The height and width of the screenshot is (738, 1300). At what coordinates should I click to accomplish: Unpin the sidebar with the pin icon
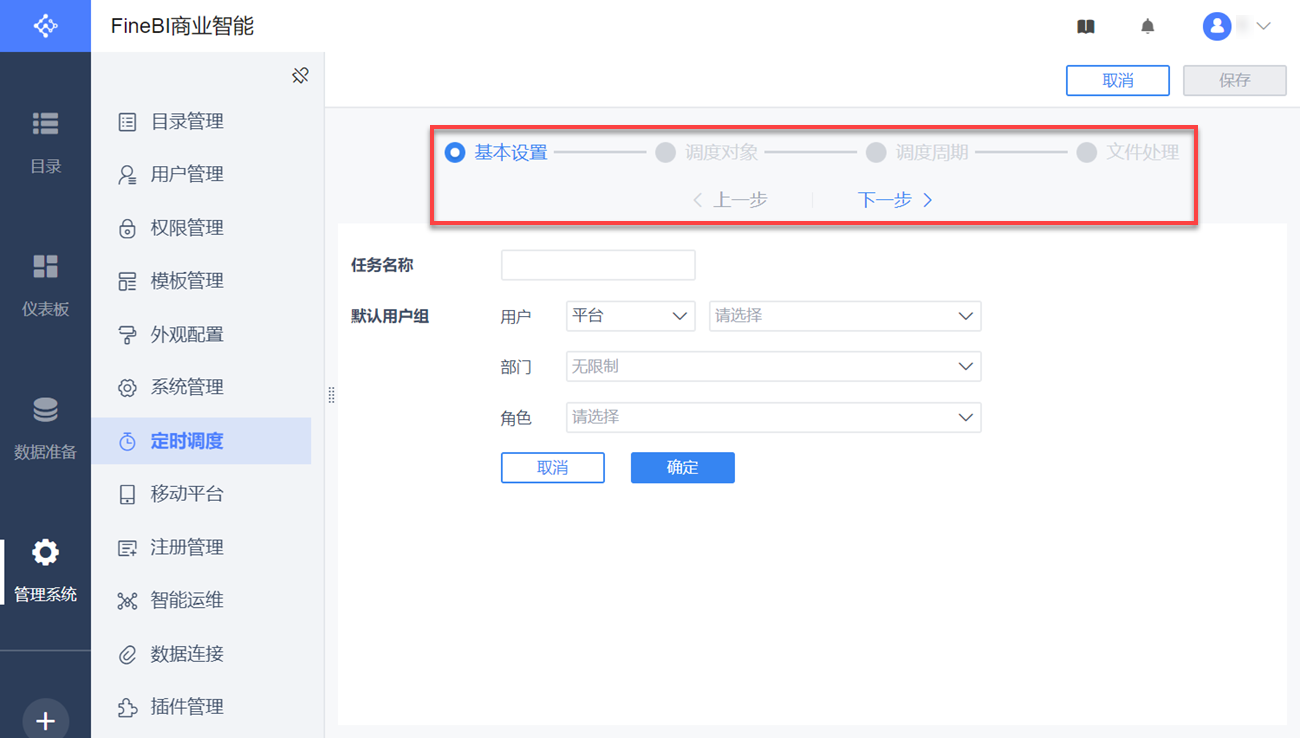[300, 76]
